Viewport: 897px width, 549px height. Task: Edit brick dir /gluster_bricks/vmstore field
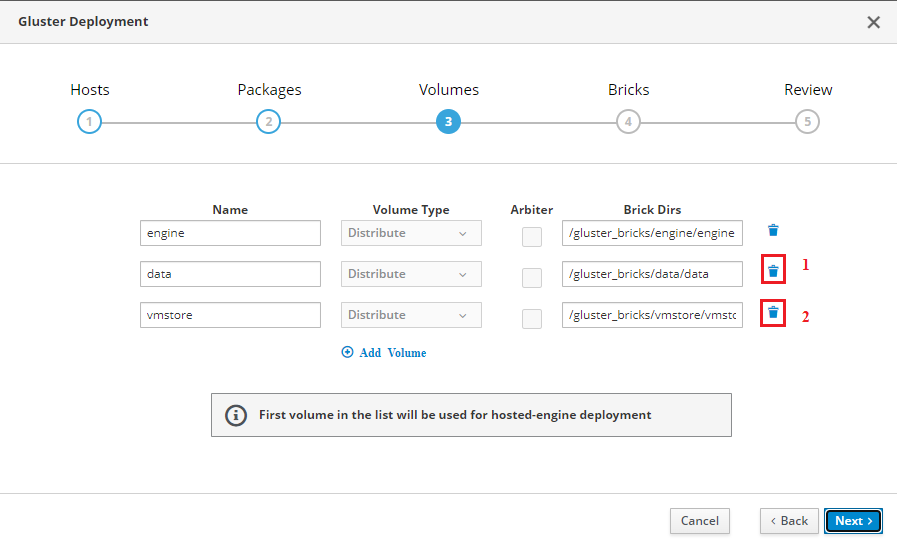652,315
